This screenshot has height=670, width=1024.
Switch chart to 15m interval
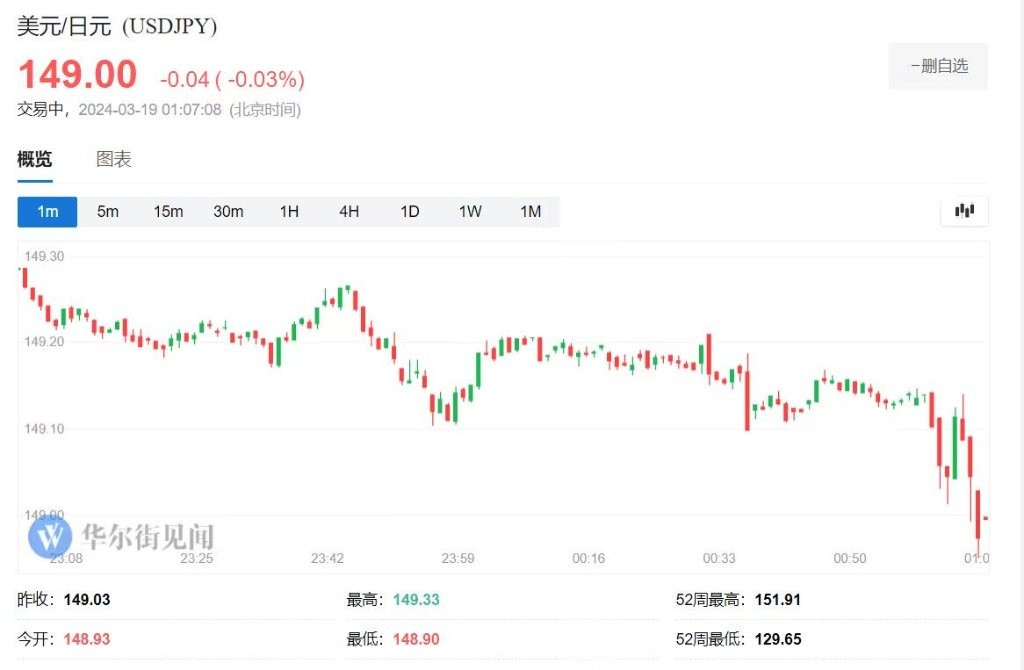168,211
